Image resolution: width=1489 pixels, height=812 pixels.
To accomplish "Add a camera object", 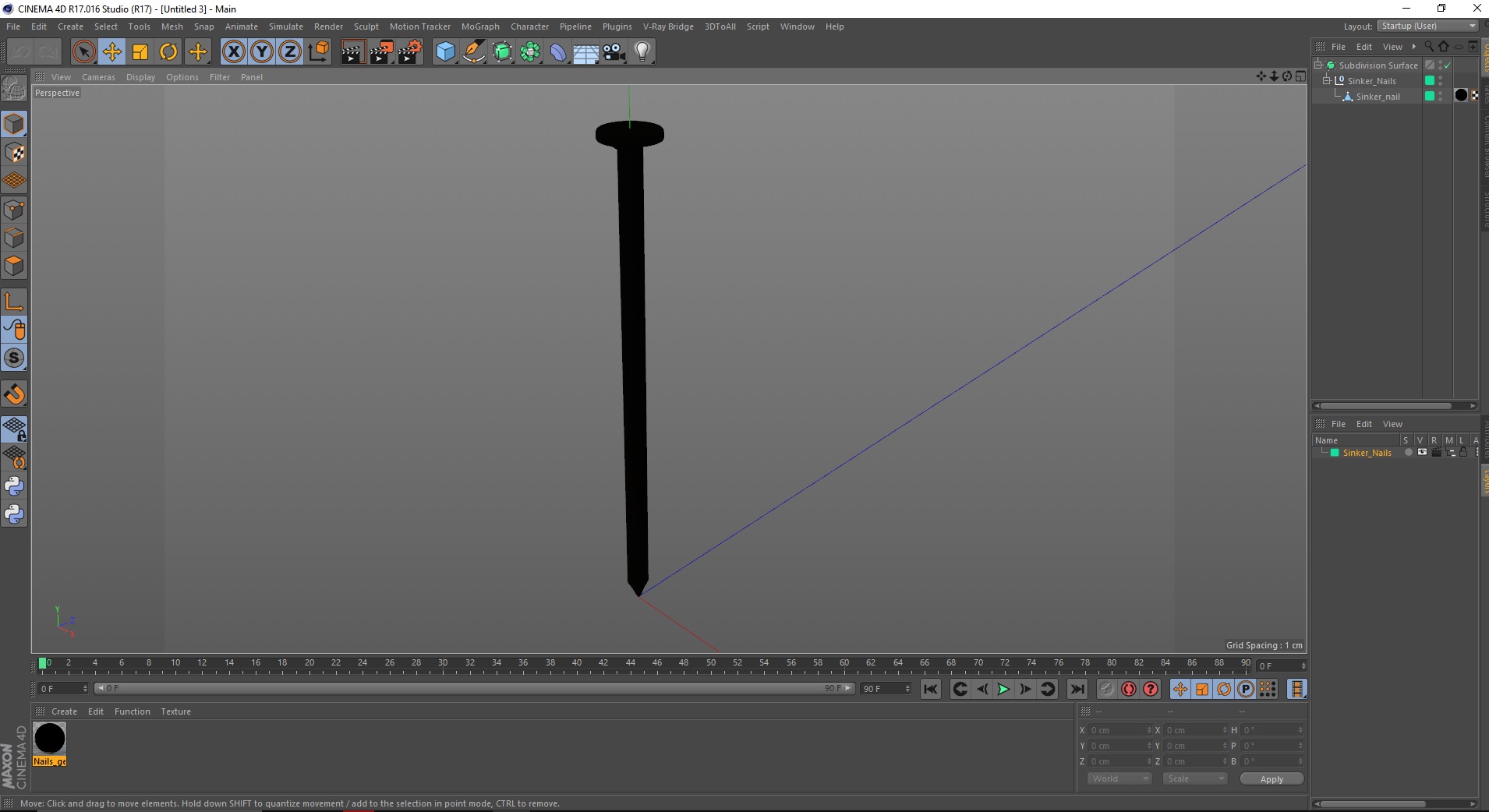I will 614,52.
